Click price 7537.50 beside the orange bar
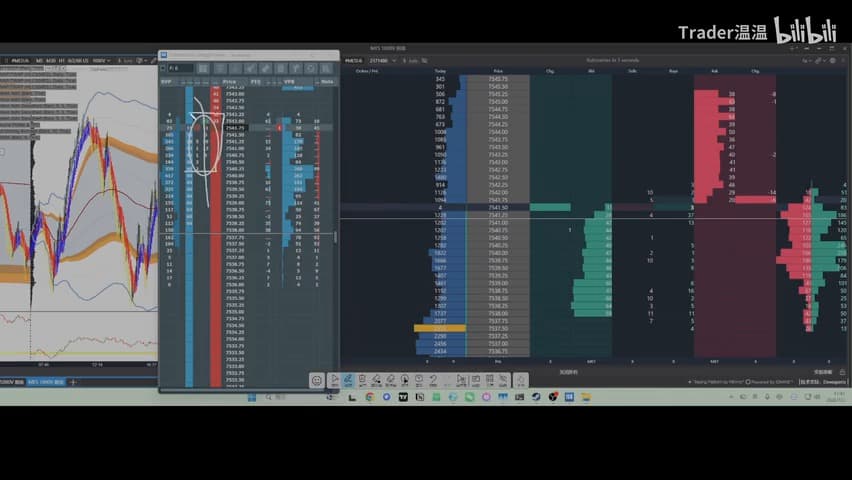This screenshot has width=852, height=480. point(498,328)
